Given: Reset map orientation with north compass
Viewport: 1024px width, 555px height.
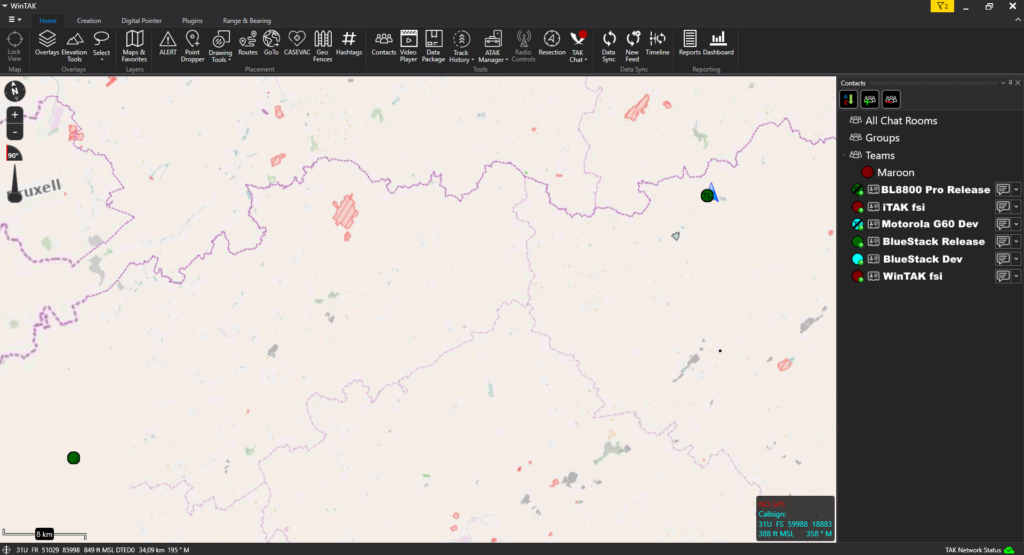Looking at the screenshot, I should pyautogui.click(x=14, y=91).
